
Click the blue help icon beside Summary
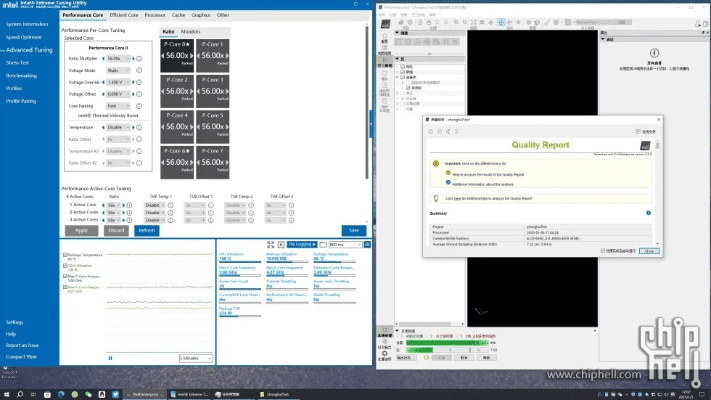648,212
